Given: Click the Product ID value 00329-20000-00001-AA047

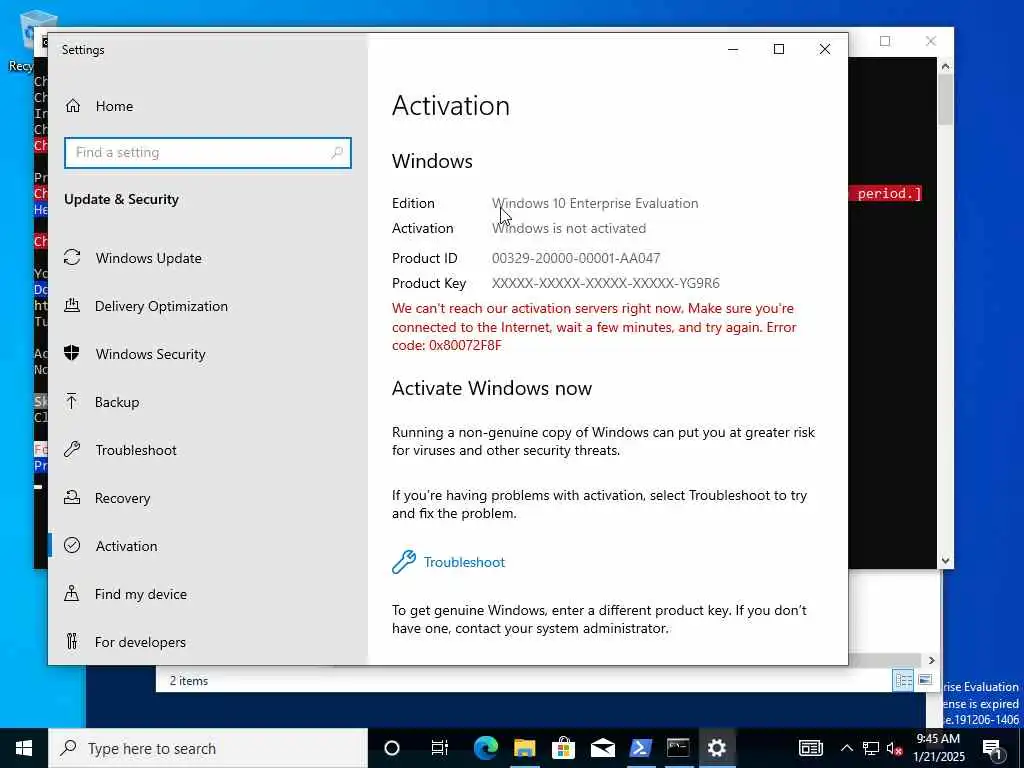Looking at the screenshot, I should click(576, 258).
